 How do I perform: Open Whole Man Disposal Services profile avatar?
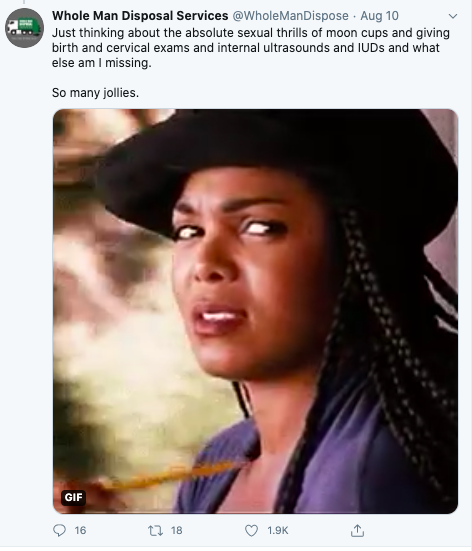pos(25,28)
